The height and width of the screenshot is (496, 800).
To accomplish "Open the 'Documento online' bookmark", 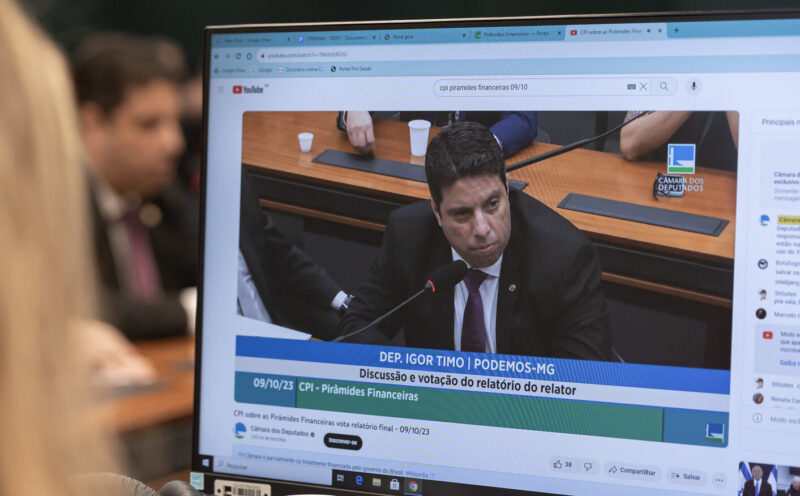I will point(301,69).
